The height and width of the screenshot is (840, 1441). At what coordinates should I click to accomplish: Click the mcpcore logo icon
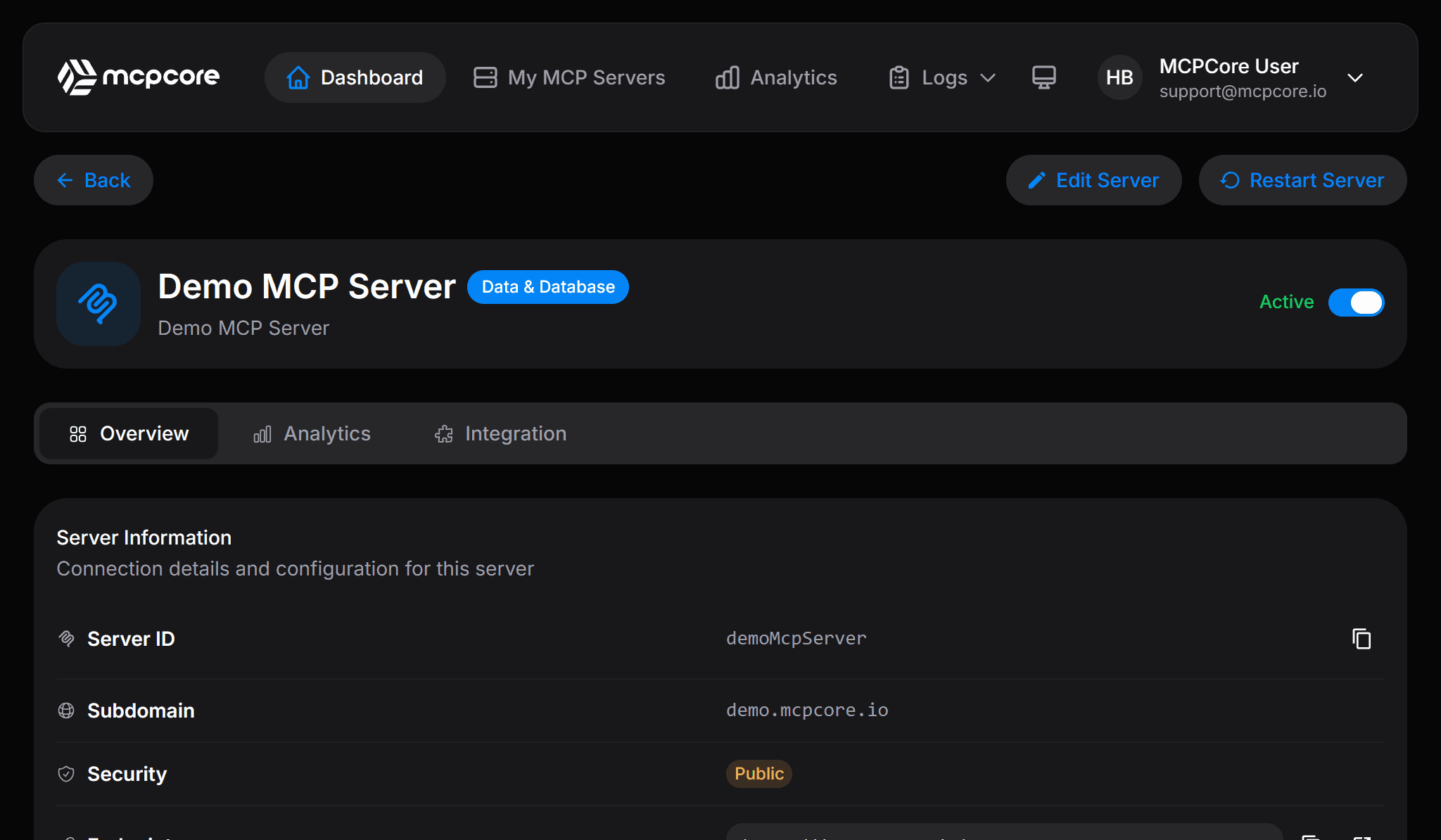pos(77,77)
